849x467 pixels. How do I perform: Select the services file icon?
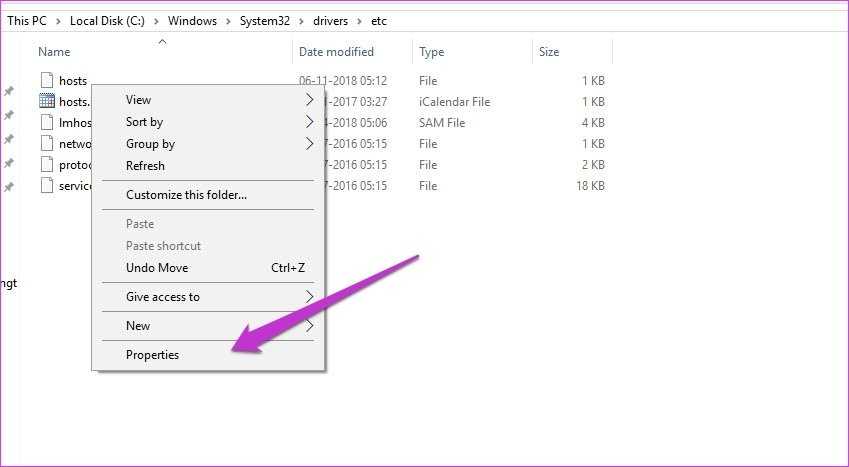pyautogui.click(x=47, y=185)
